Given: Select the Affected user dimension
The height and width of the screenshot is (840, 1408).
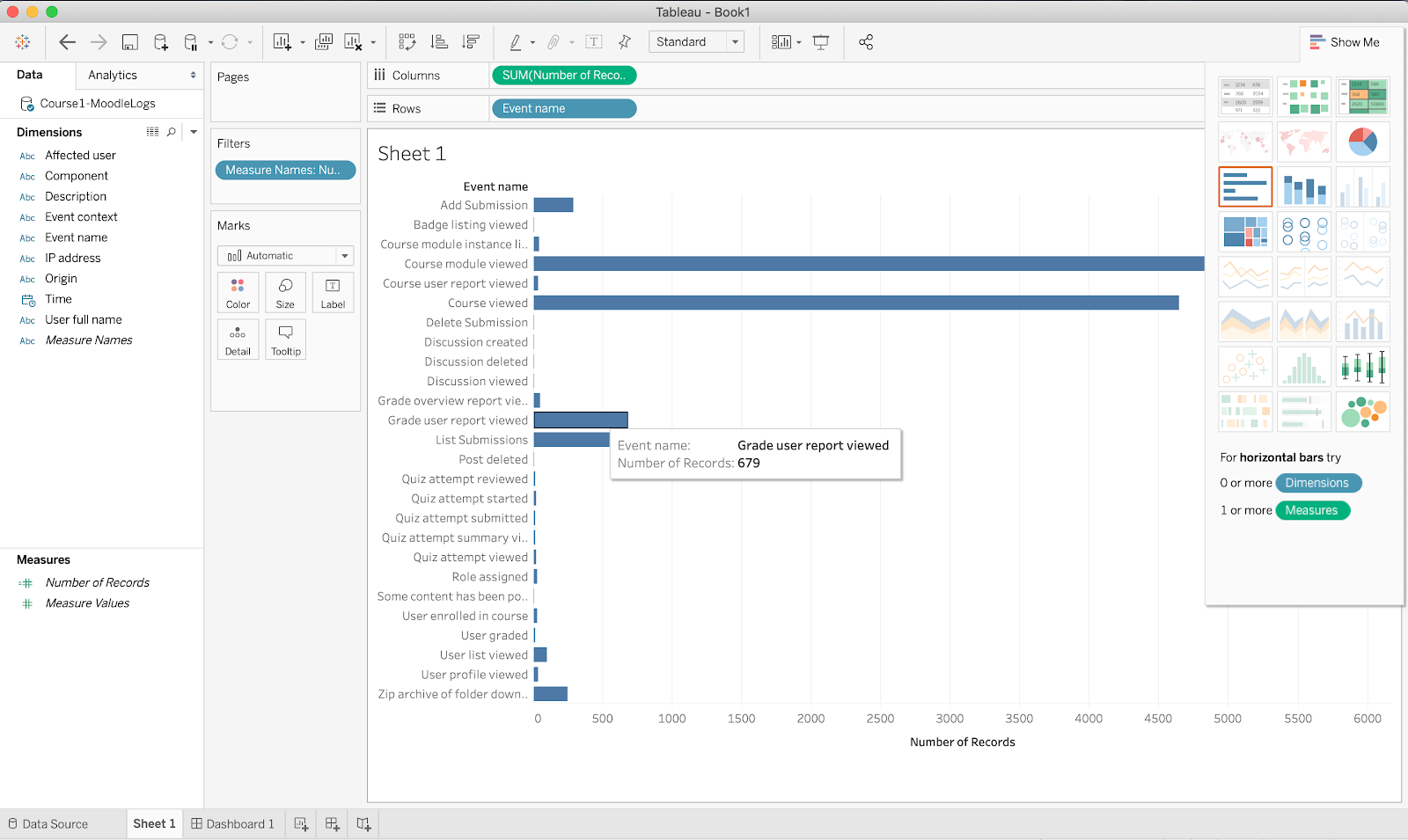Looking at the screenshot, I should [80, 156].
